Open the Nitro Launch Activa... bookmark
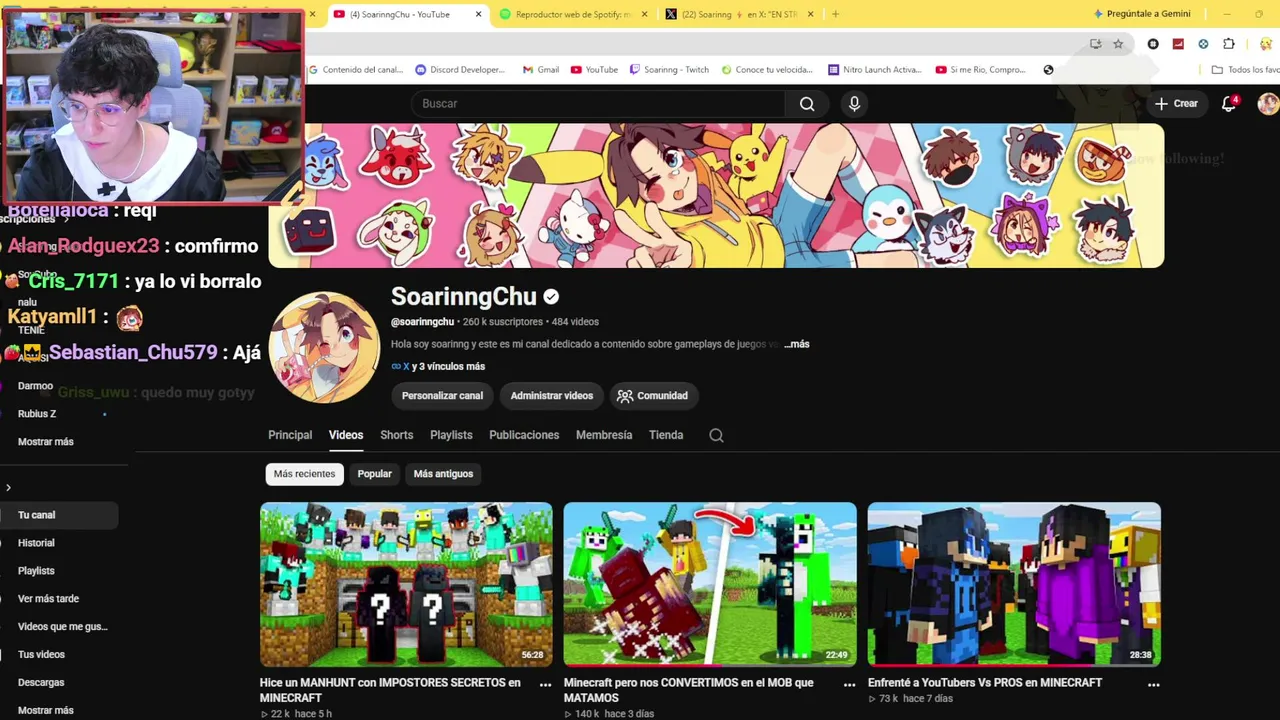 click(x=875, y=70)
